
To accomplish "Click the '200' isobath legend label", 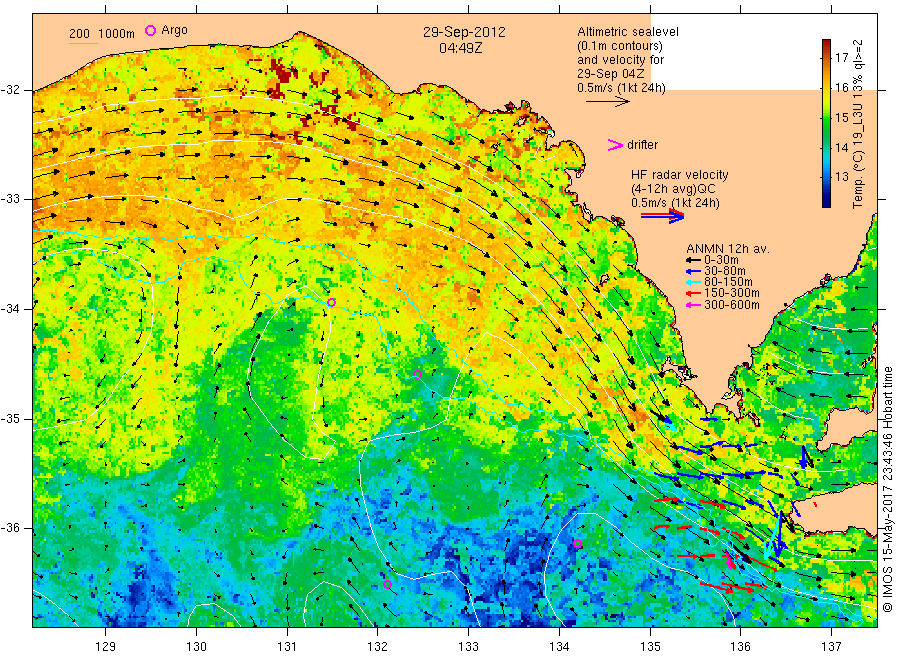I will point(79,34).
